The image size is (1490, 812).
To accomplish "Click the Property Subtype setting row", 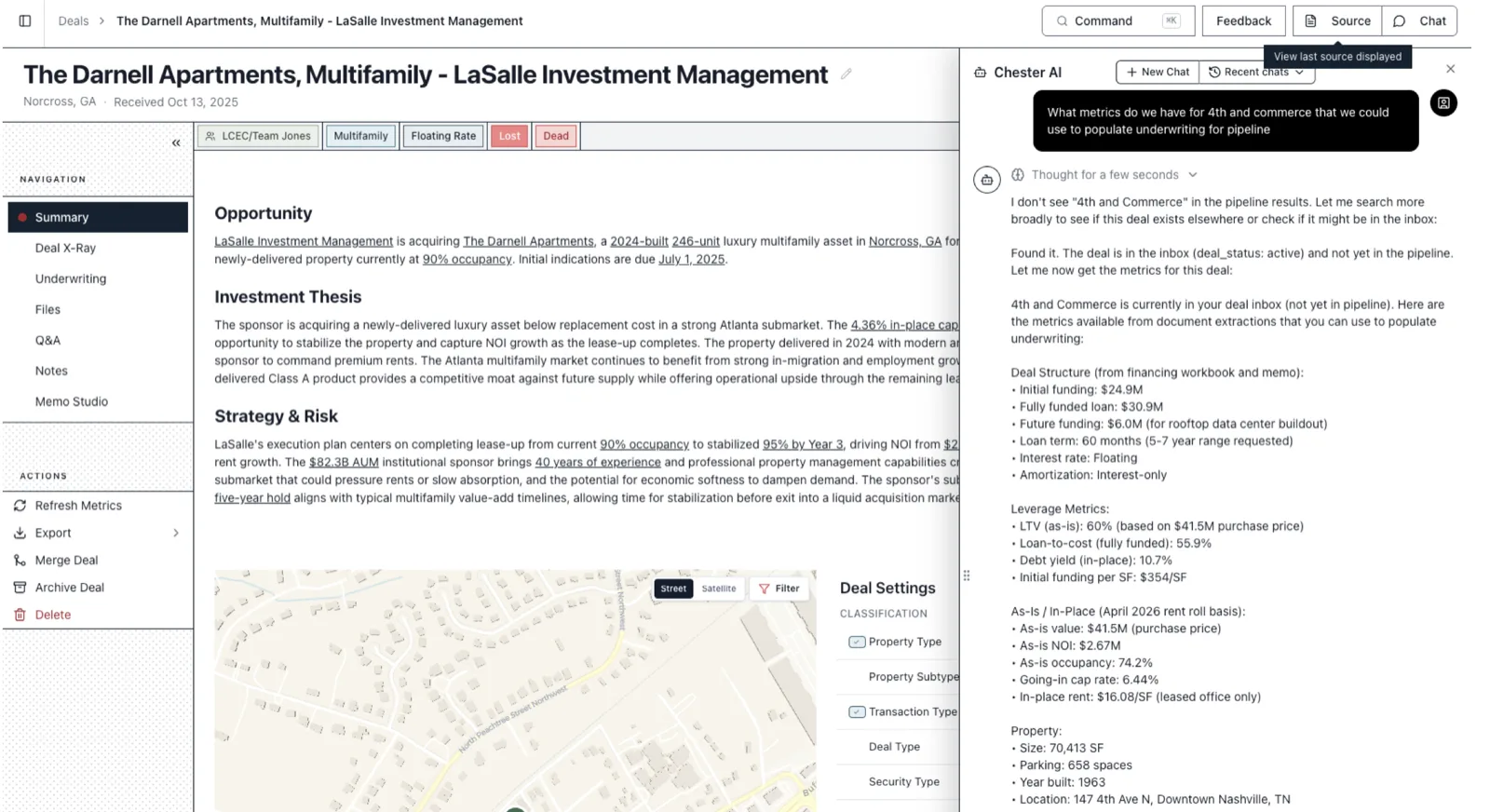I will [x=899, y=677].
